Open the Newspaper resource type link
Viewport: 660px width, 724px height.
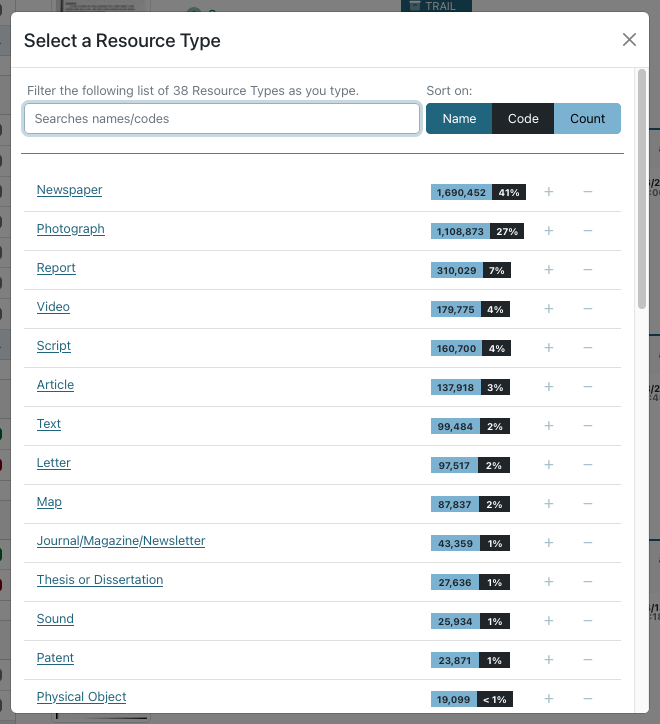pyautogui.click(x=69, y=190)
